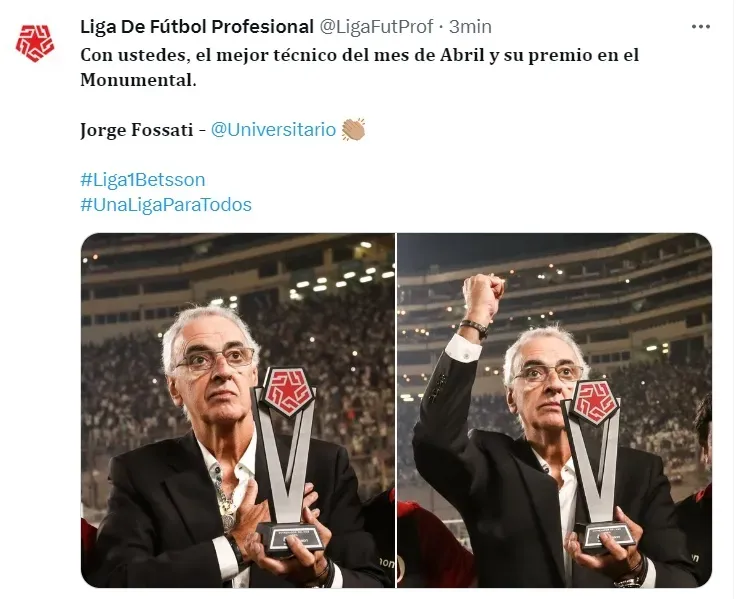Click the clapping hands emoji

(353, 130)
